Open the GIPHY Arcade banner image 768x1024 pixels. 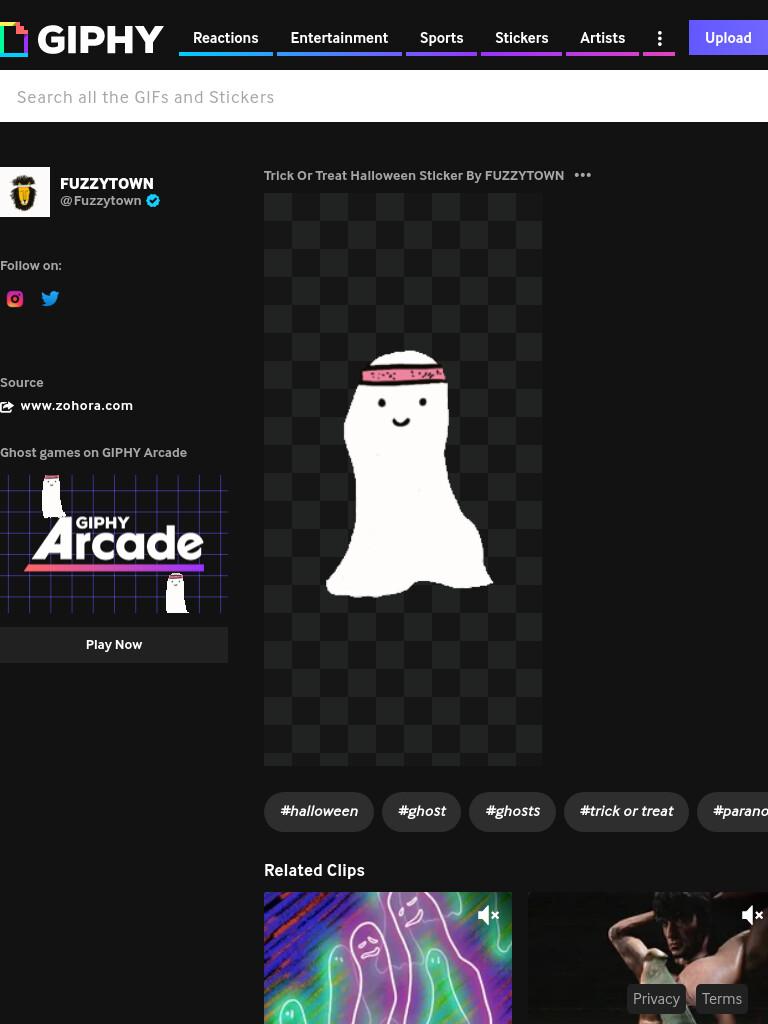114,544
